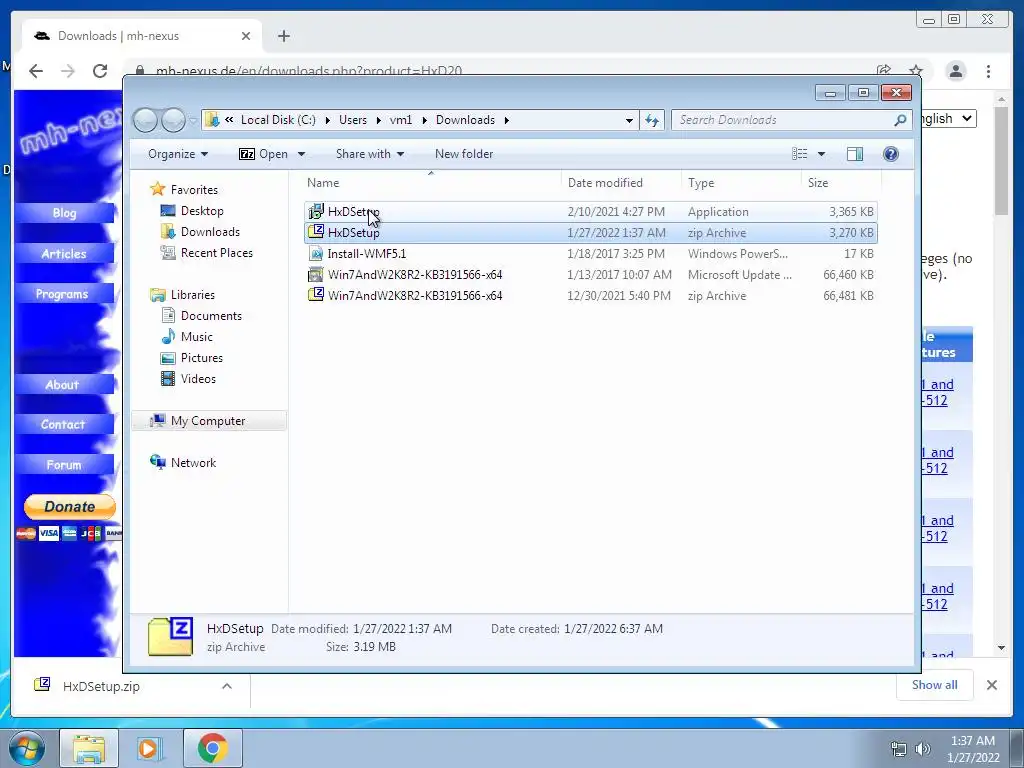Image resolution: width=1024 pixels, height=768 pixels.
Task: Click Local Disk (C:) in breadcrumb
Action: click(x=278, y=120)
